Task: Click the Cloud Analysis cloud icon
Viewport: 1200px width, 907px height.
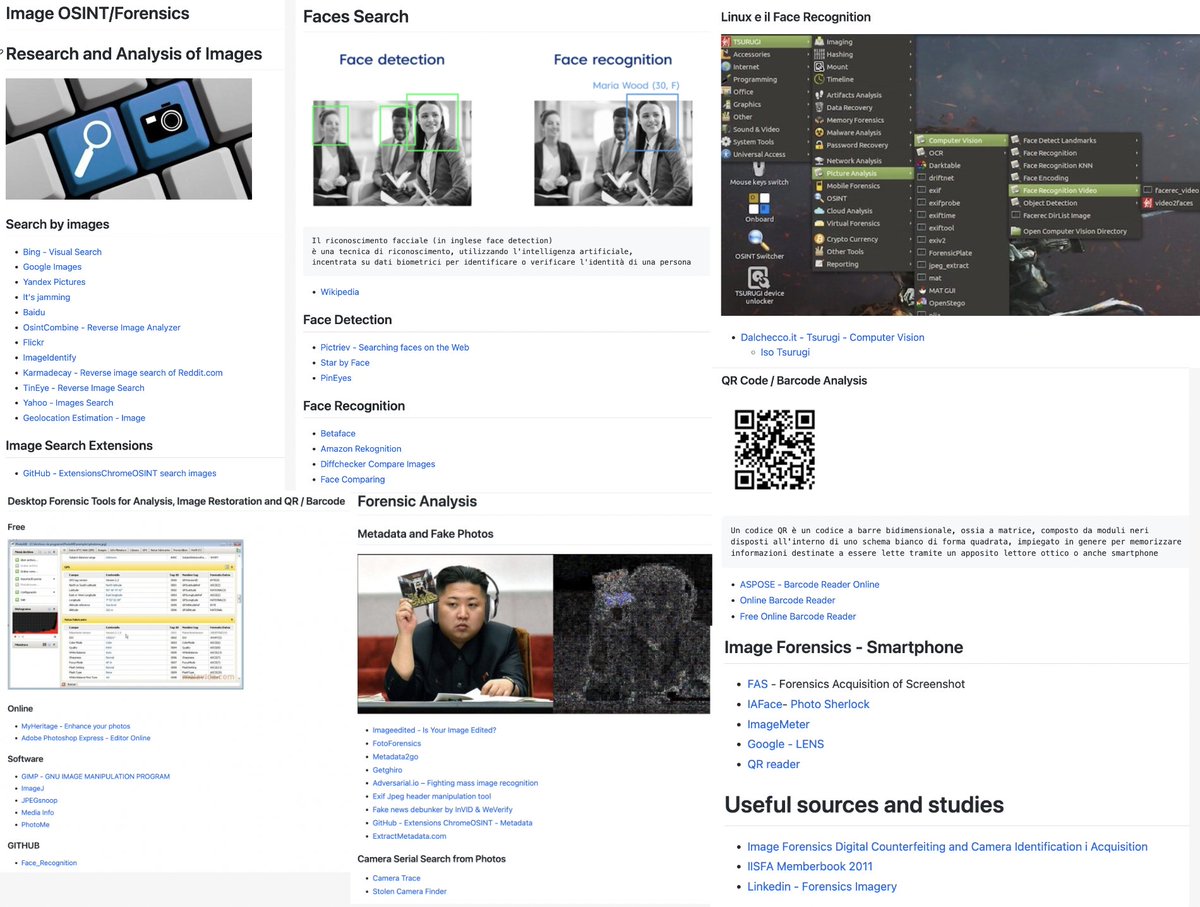Action: tap(818, 211)
